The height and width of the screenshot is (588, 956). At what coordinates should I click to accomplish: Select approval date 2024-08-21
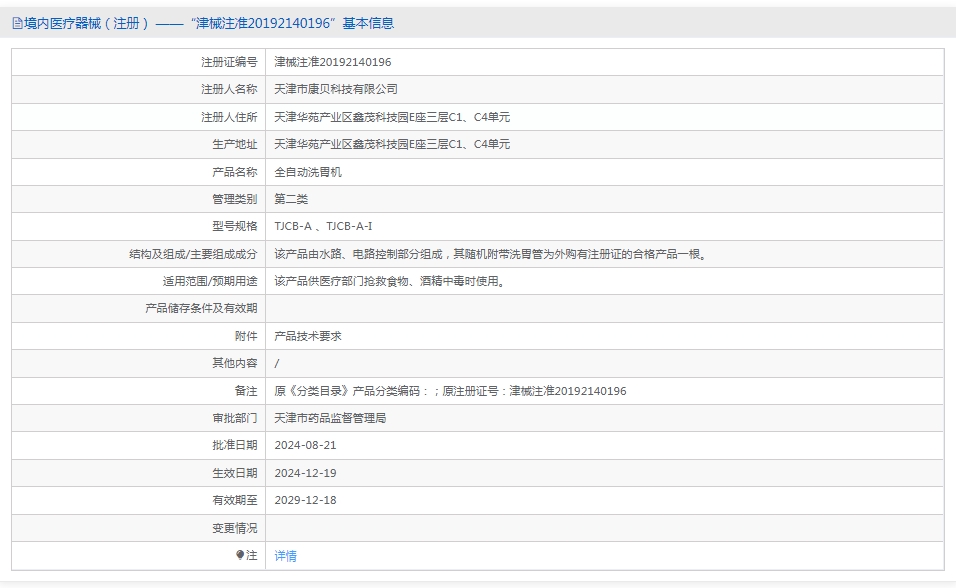305,445
